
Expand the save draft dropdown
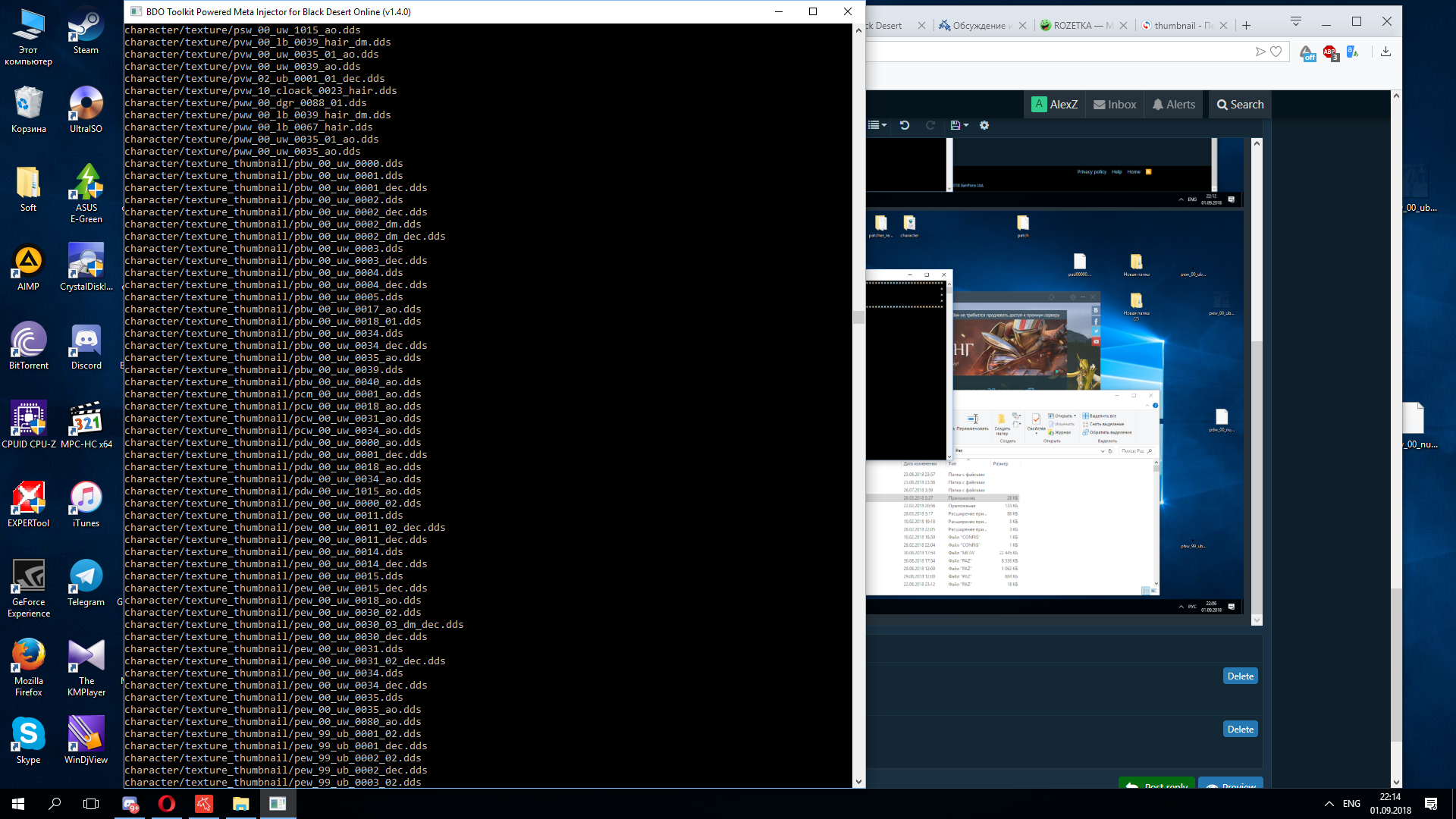[959, 125]
